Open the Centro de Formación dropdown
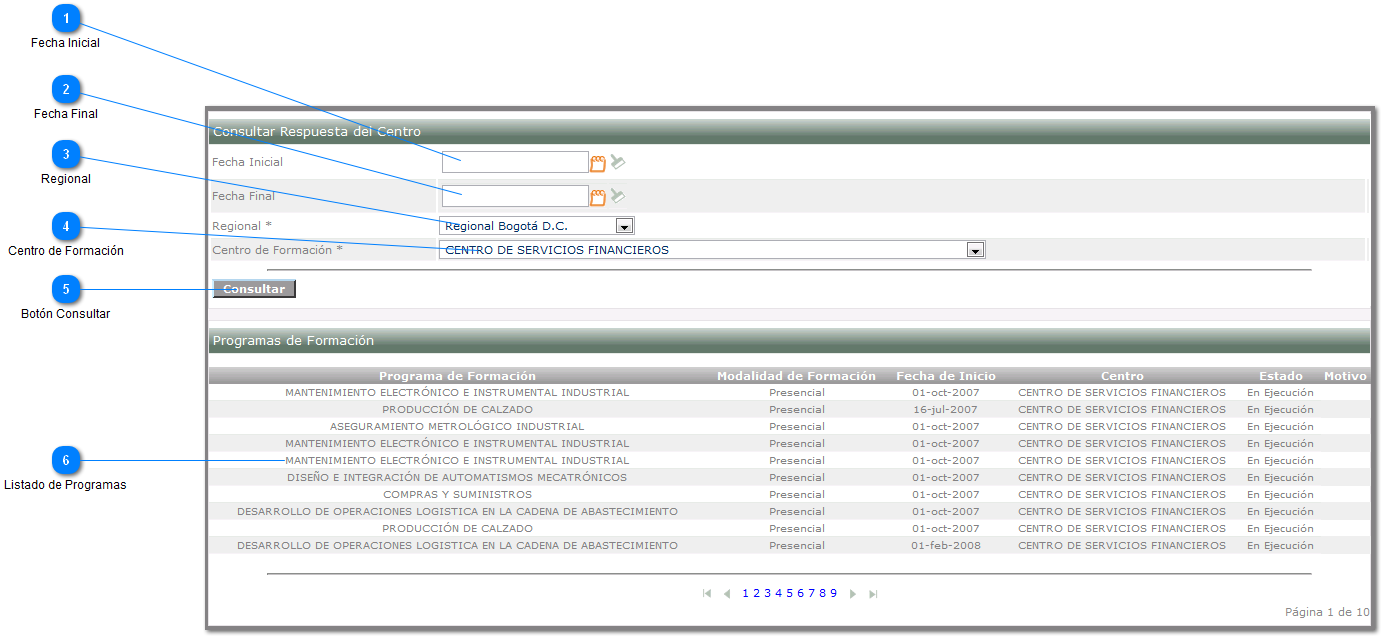1388x643 pixels. coord(976,250)
